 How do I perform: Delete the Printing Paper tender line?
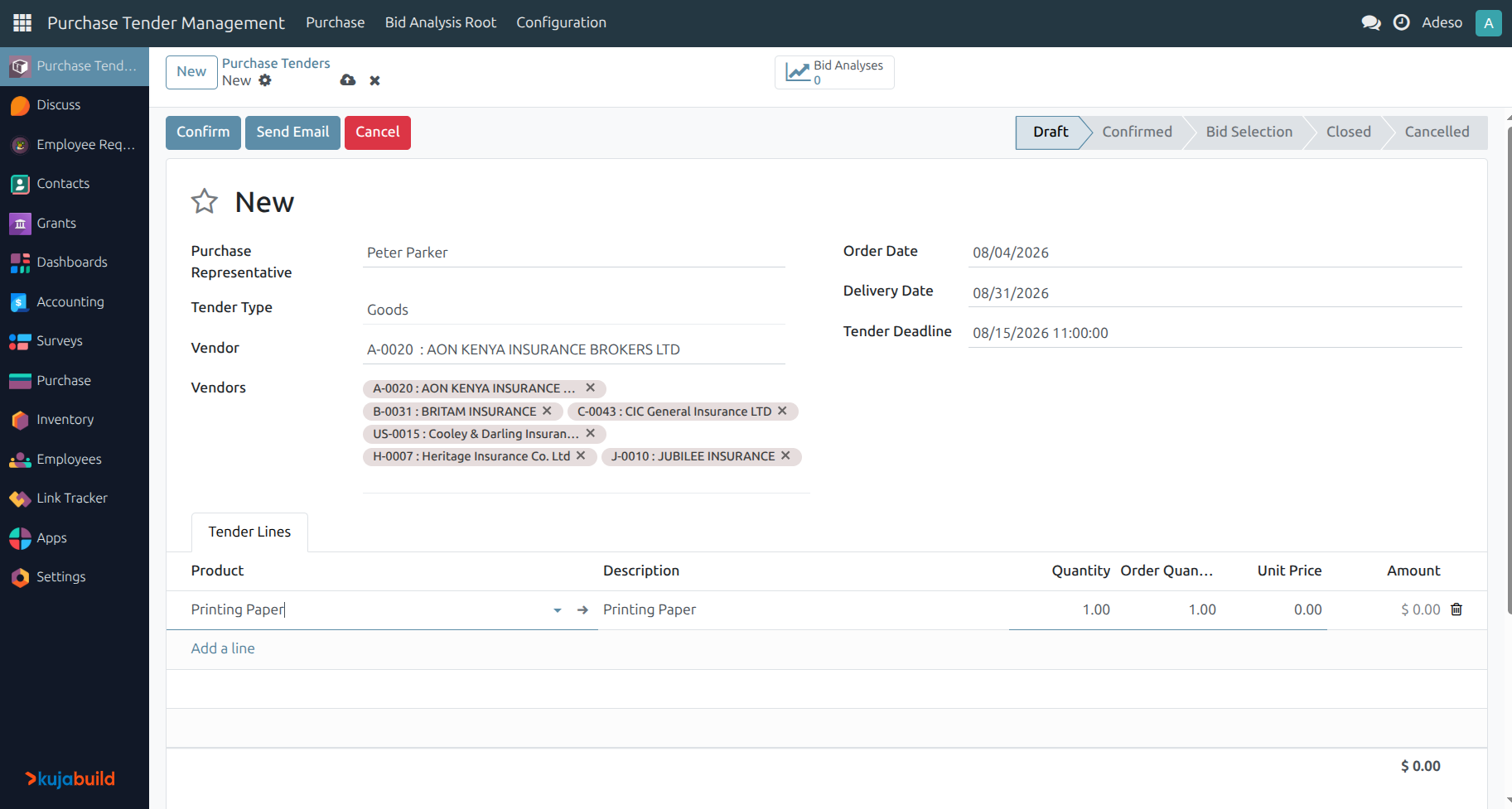(1456, 609)
